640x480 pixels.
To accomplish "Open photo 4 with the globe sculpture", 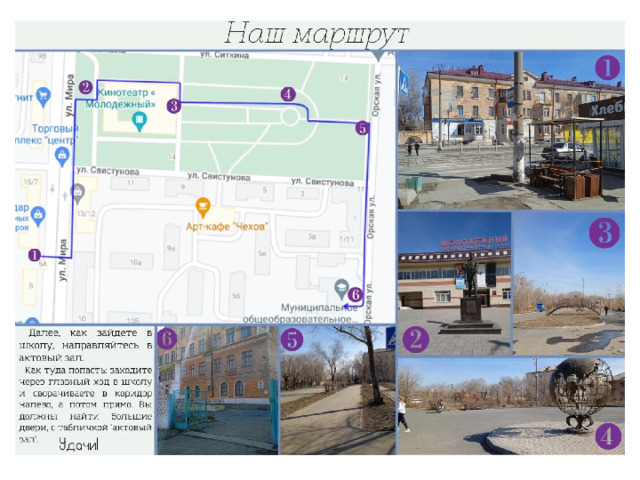I will tap(511, 406).
